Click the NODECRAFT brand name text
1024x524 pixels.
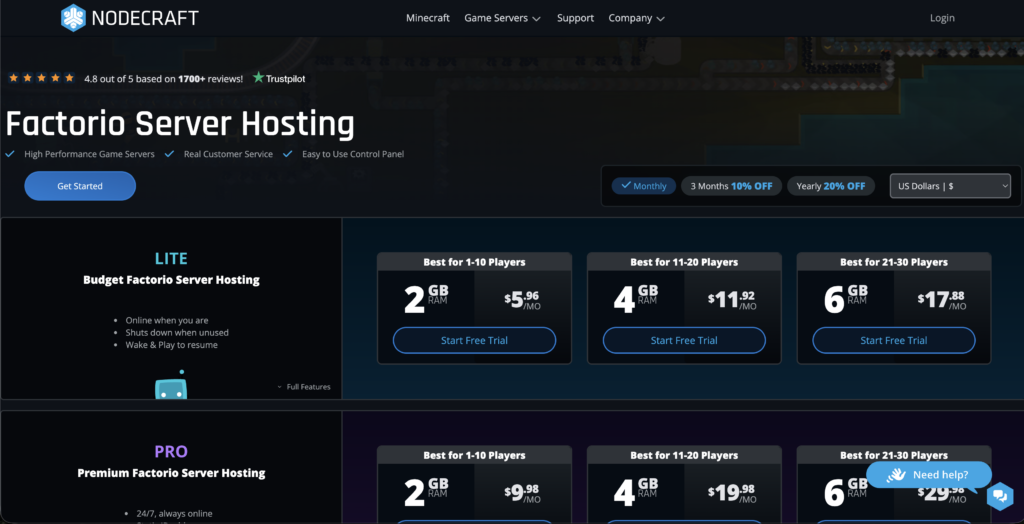(x=145, y=18)
